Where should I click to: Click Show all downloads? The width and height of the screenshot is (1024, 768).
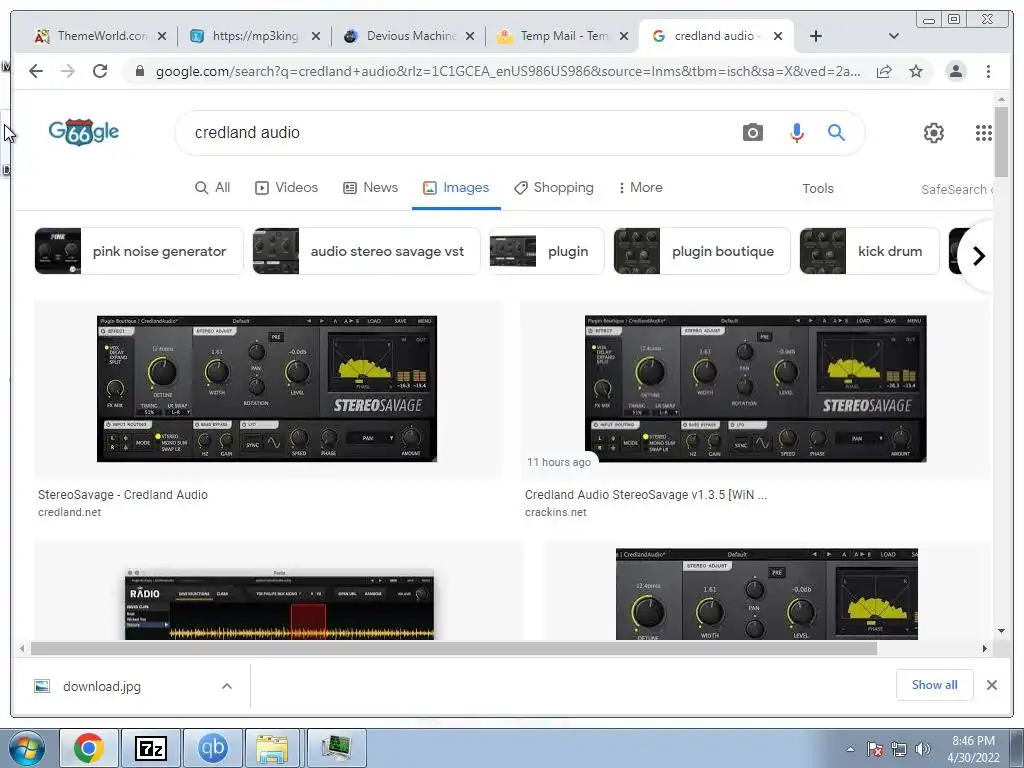[935, 684]
